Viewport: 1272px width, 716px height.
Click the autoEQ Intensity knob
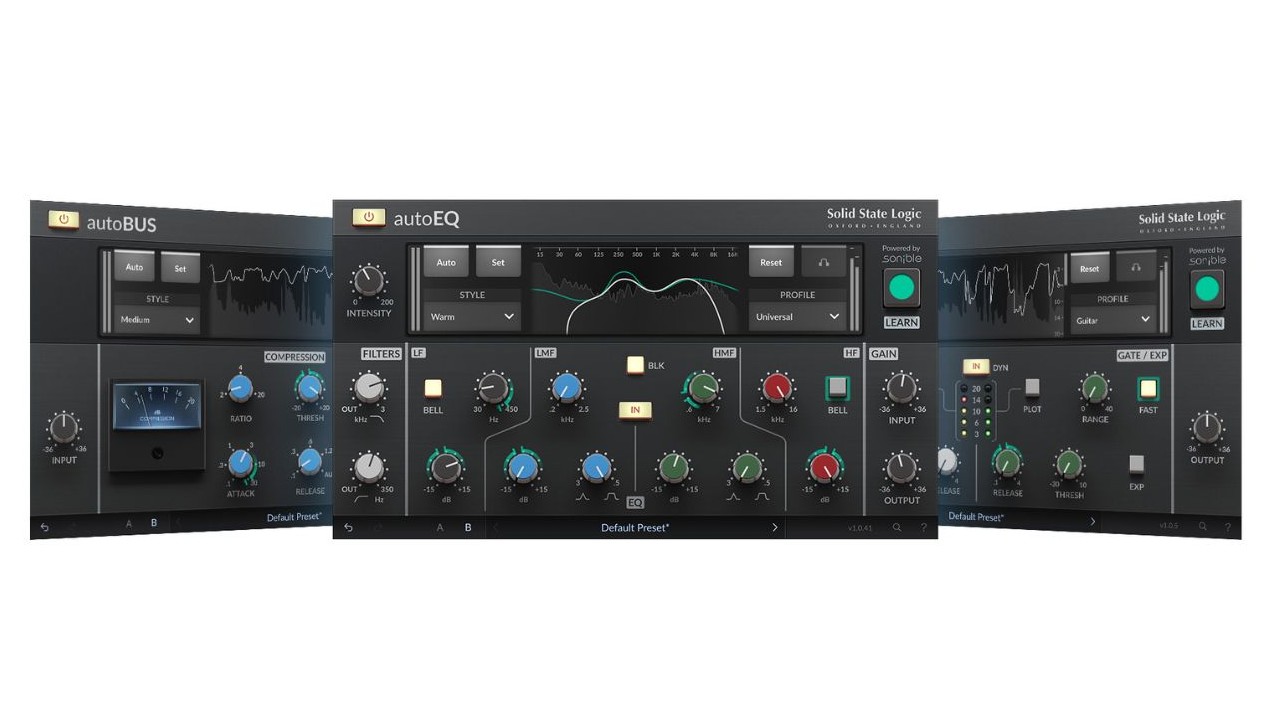(368, 282)
